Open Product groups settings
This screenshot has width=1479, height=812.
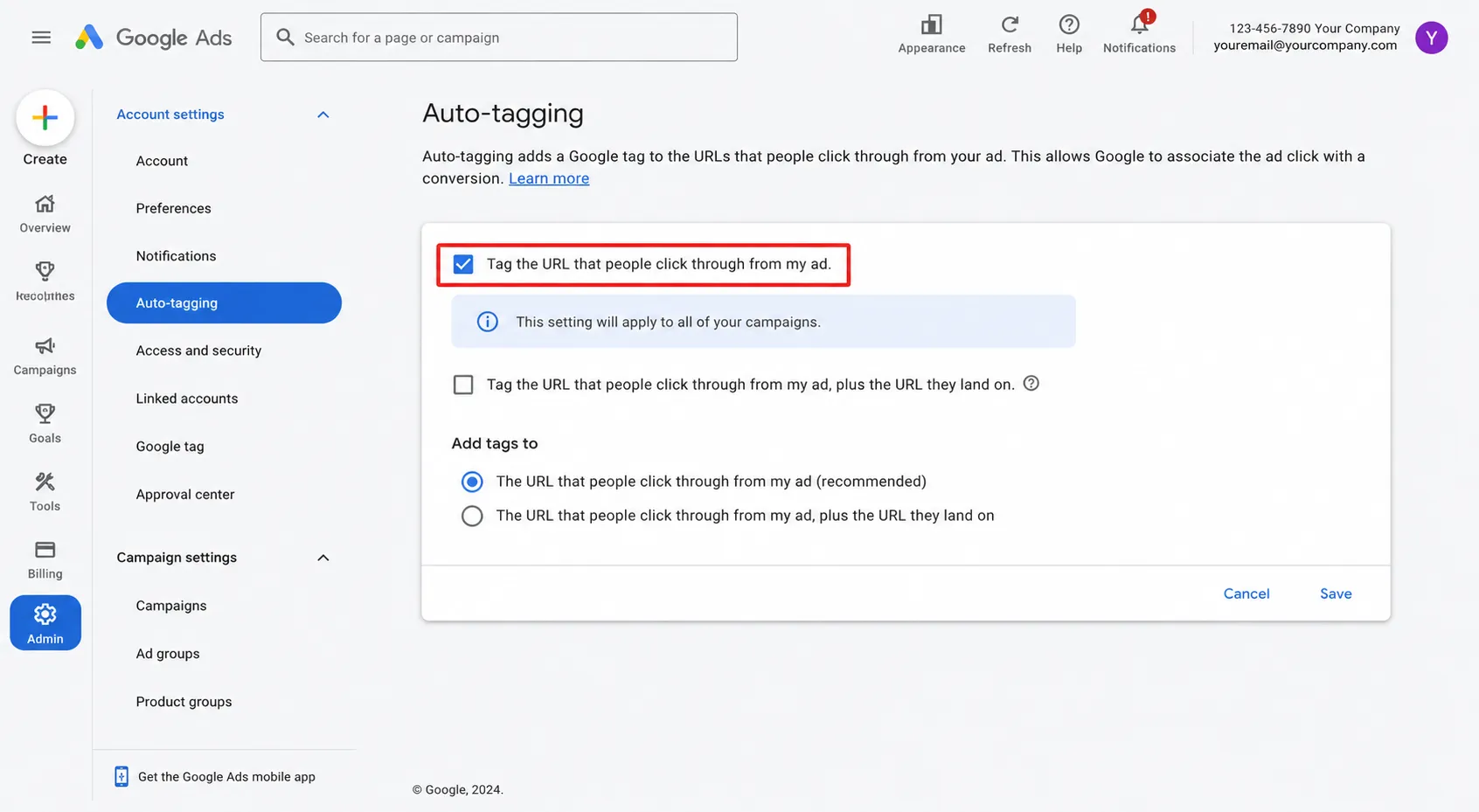point(184,702)
